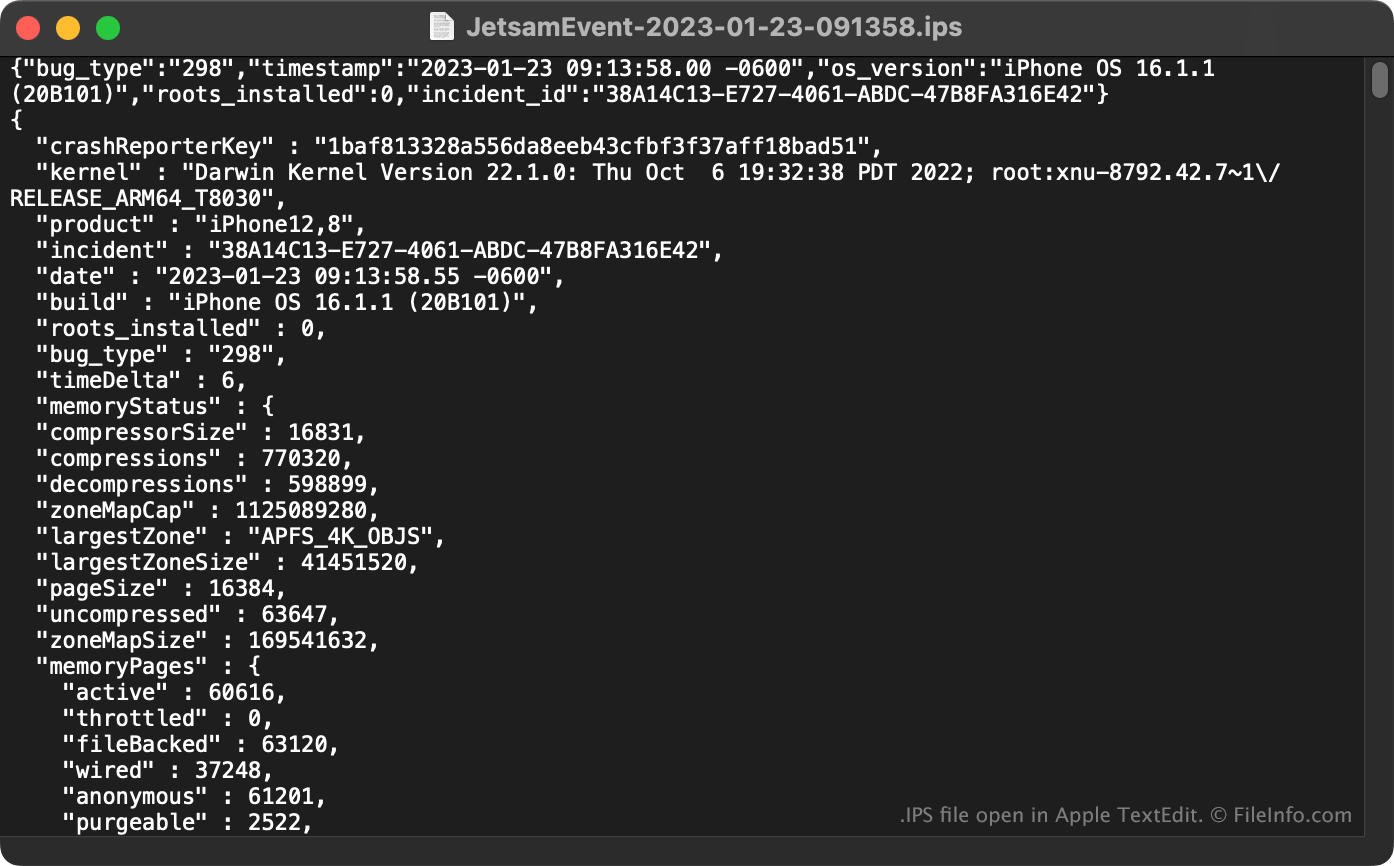Click the "compressions" : 770320 line

pos(194,458)
